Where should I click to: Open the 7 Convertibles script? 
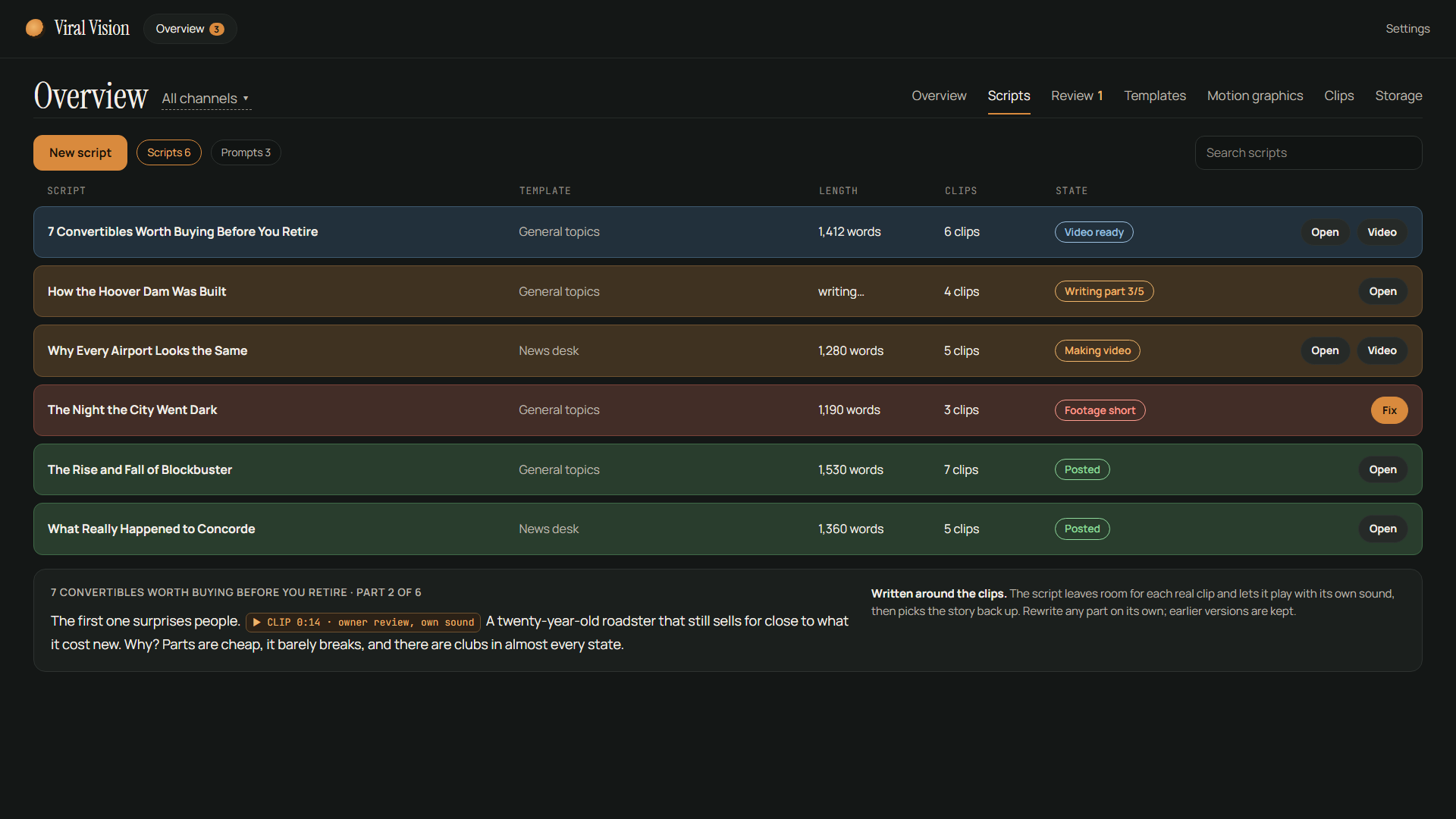pyautogui.click(x=1325, y=232)
